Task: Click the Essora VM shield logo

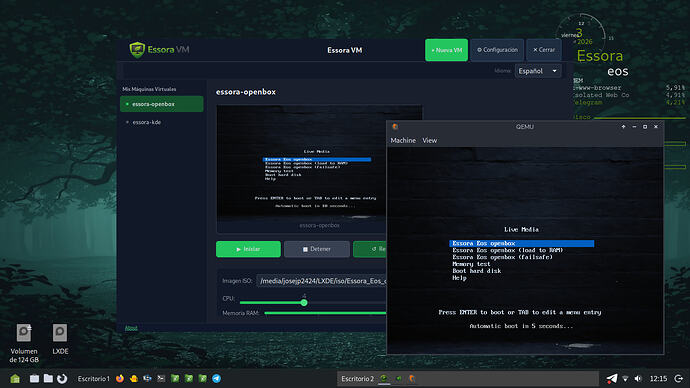Action: [x=137, y=50]
